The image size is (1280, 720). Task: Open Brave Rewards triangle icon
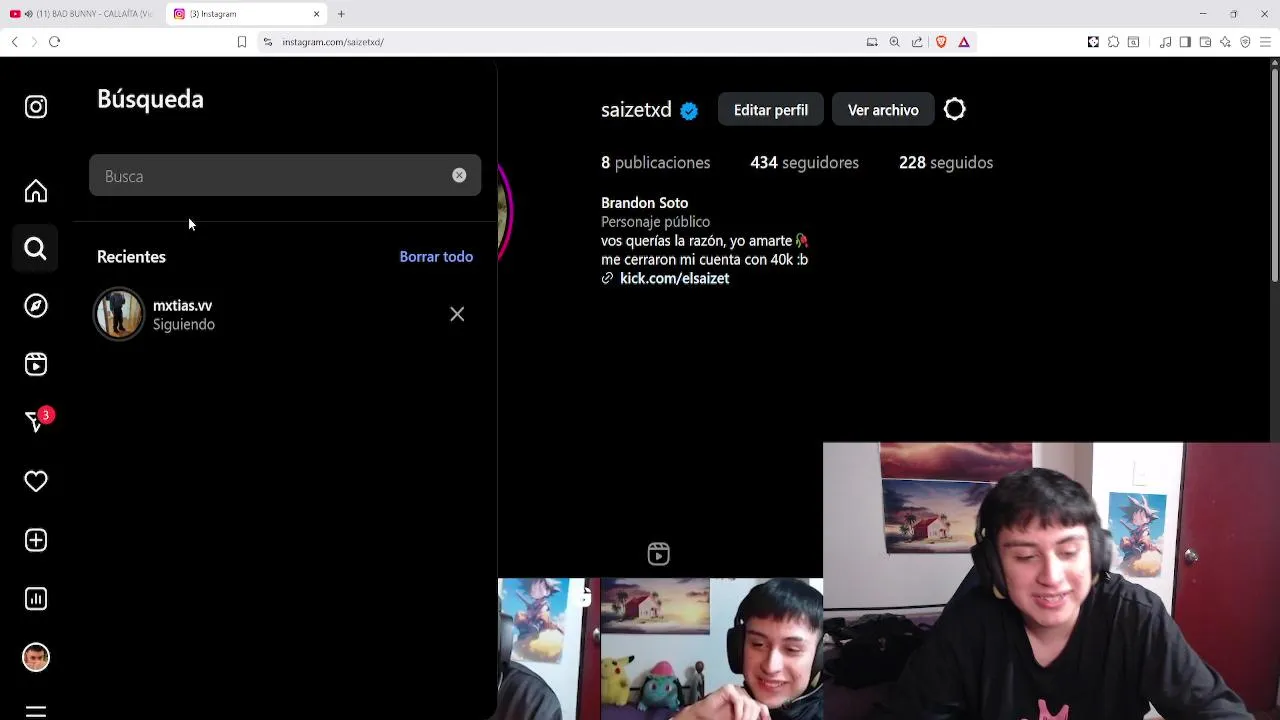[964, 42]
